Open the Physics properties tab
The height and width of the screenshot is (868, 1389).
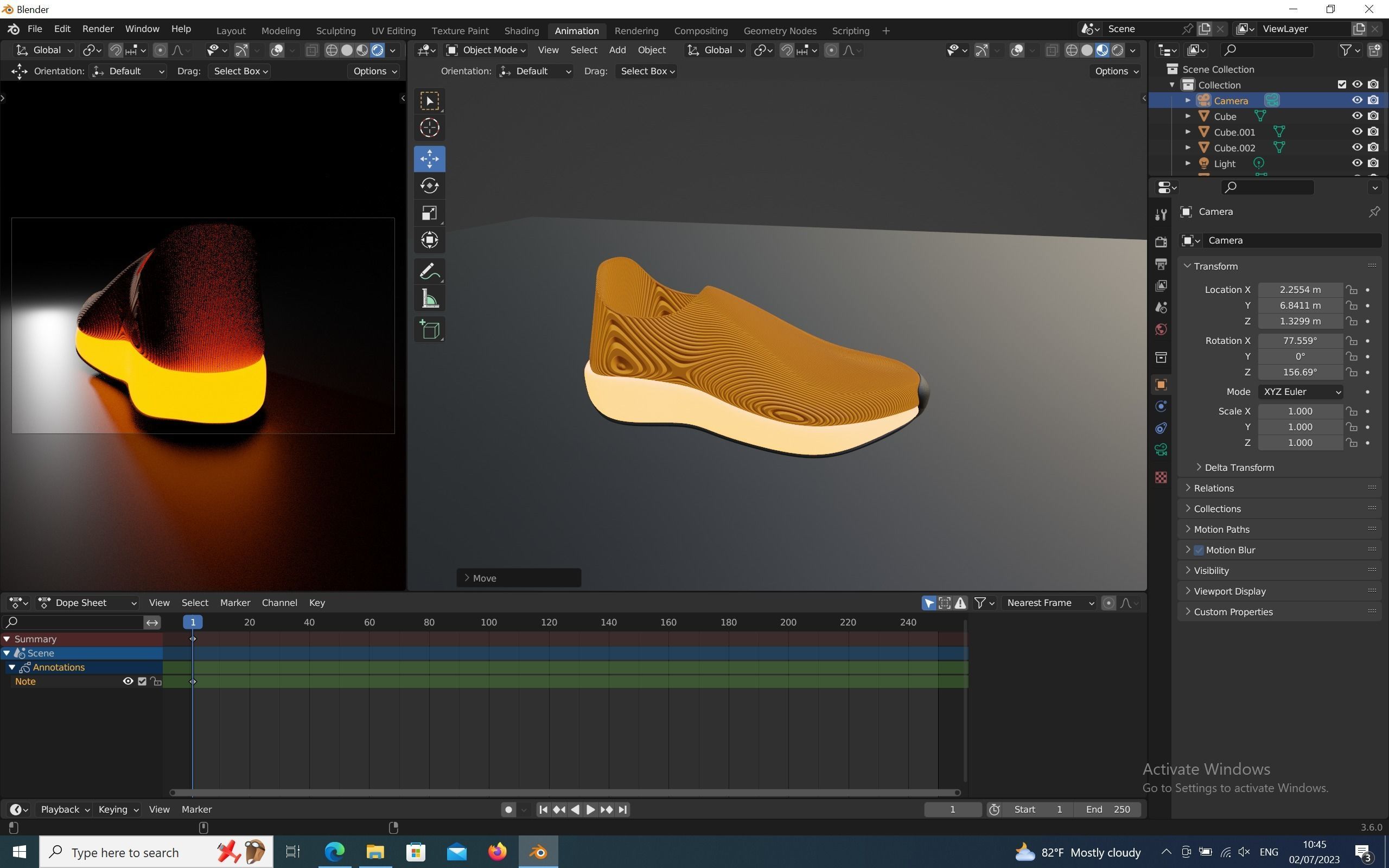(1161, 406)
